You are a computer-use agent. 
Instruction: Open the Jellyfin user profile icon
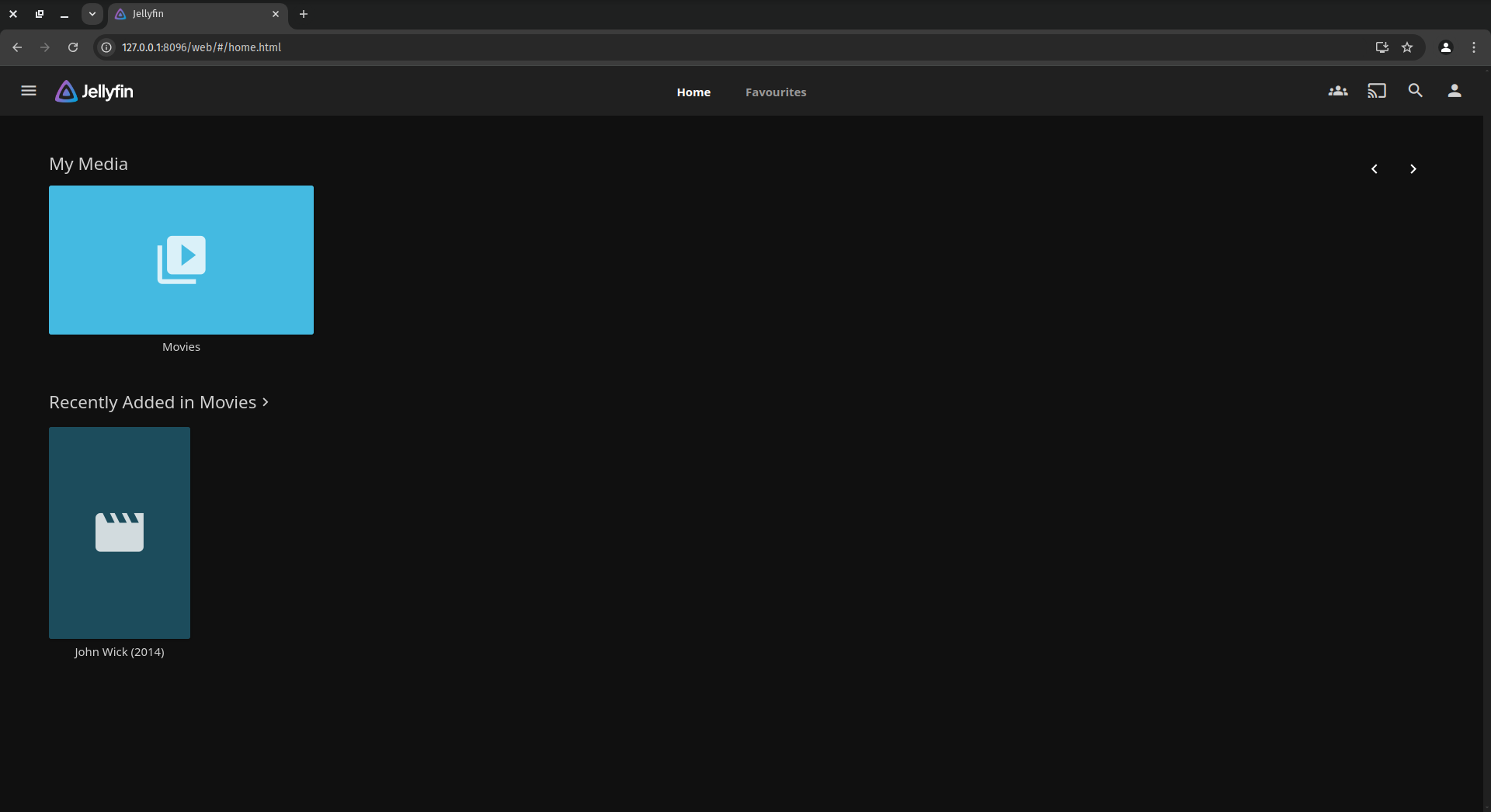(x=1454, y=91)
